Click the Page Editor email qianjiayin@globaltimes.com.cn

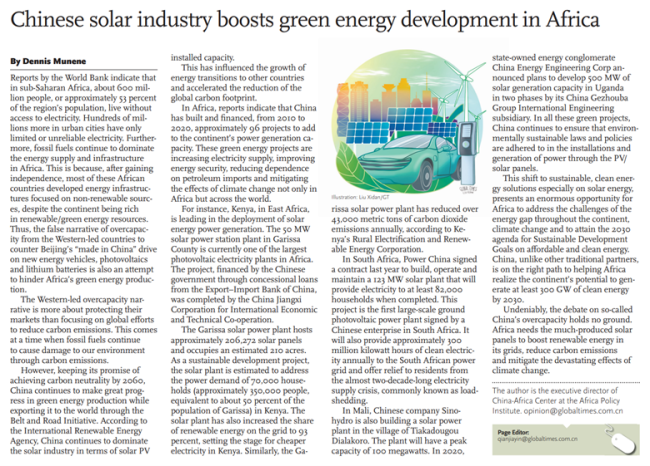(537, 439)
